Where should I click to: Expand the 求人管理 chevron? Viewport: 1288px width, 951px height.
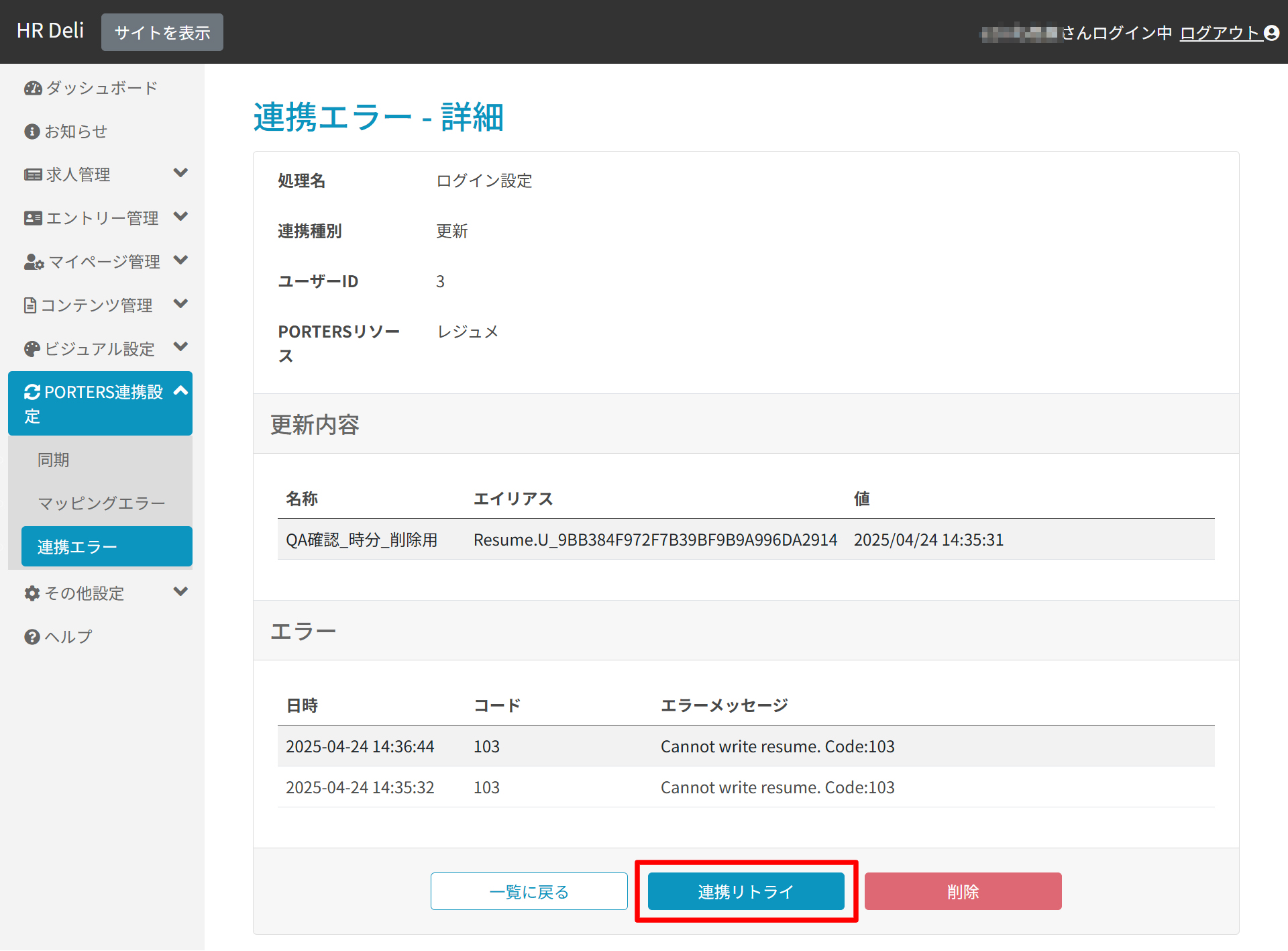click(180, 173)
